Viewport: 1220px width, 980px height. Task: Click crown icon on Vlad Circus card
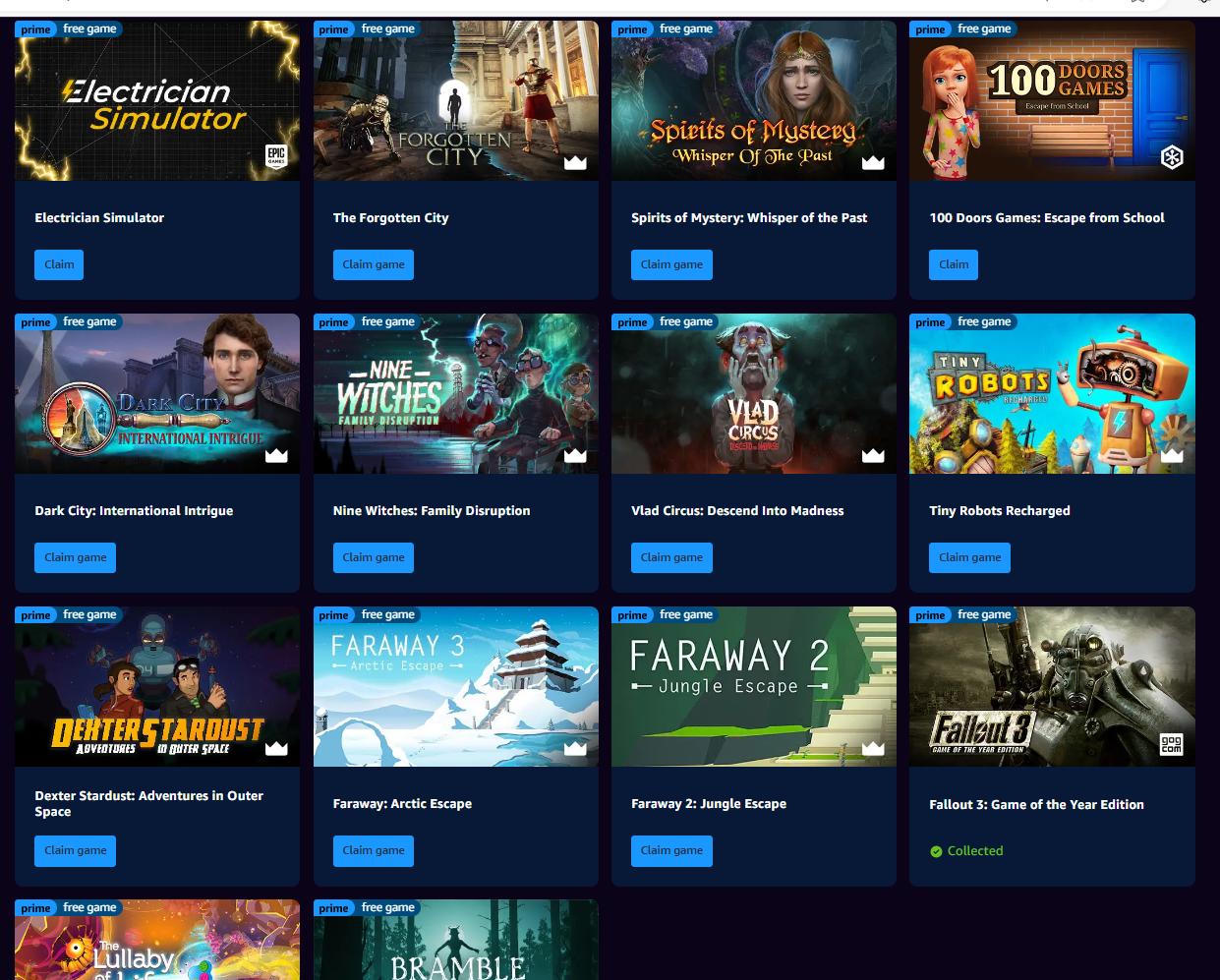(873, 455)
